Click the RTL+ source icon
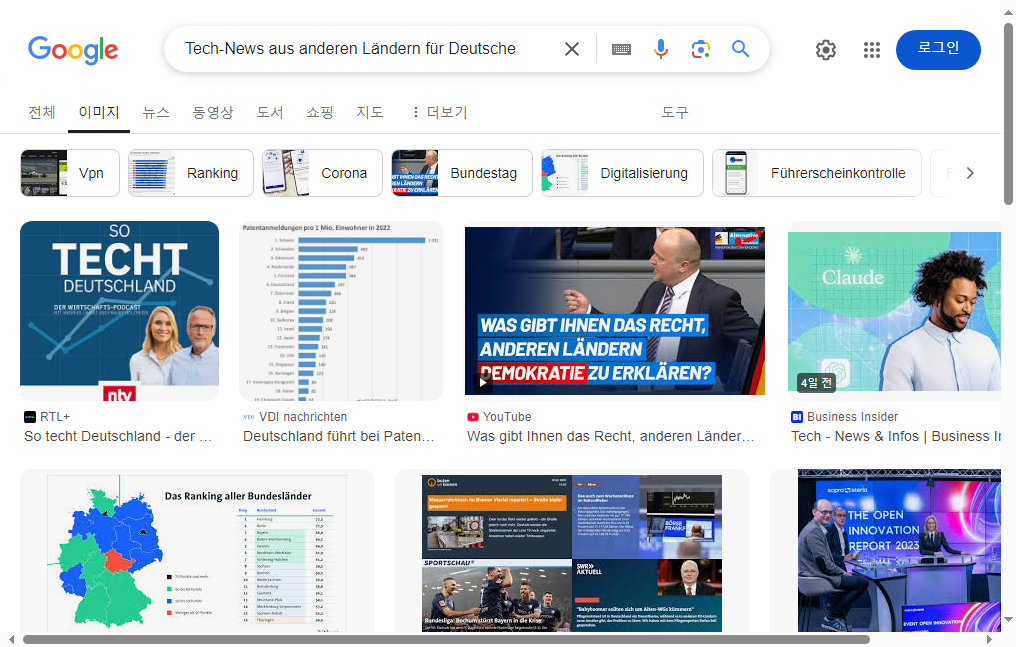 pyautogui.click(x=30, y=417)
